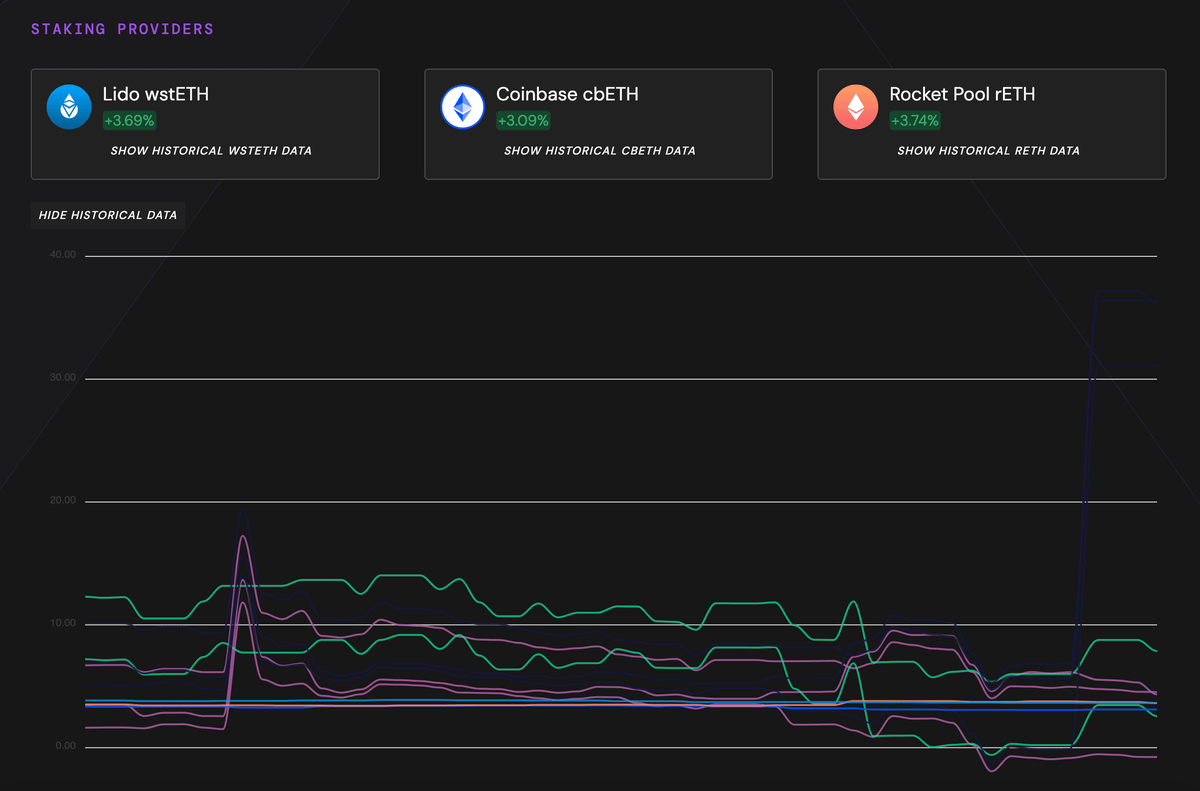Click the Rocket Pool rETH orange logo

856,107
